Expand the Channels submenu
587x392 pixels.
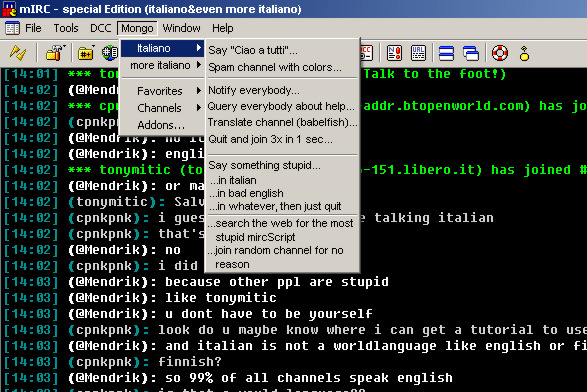(162, 108)
